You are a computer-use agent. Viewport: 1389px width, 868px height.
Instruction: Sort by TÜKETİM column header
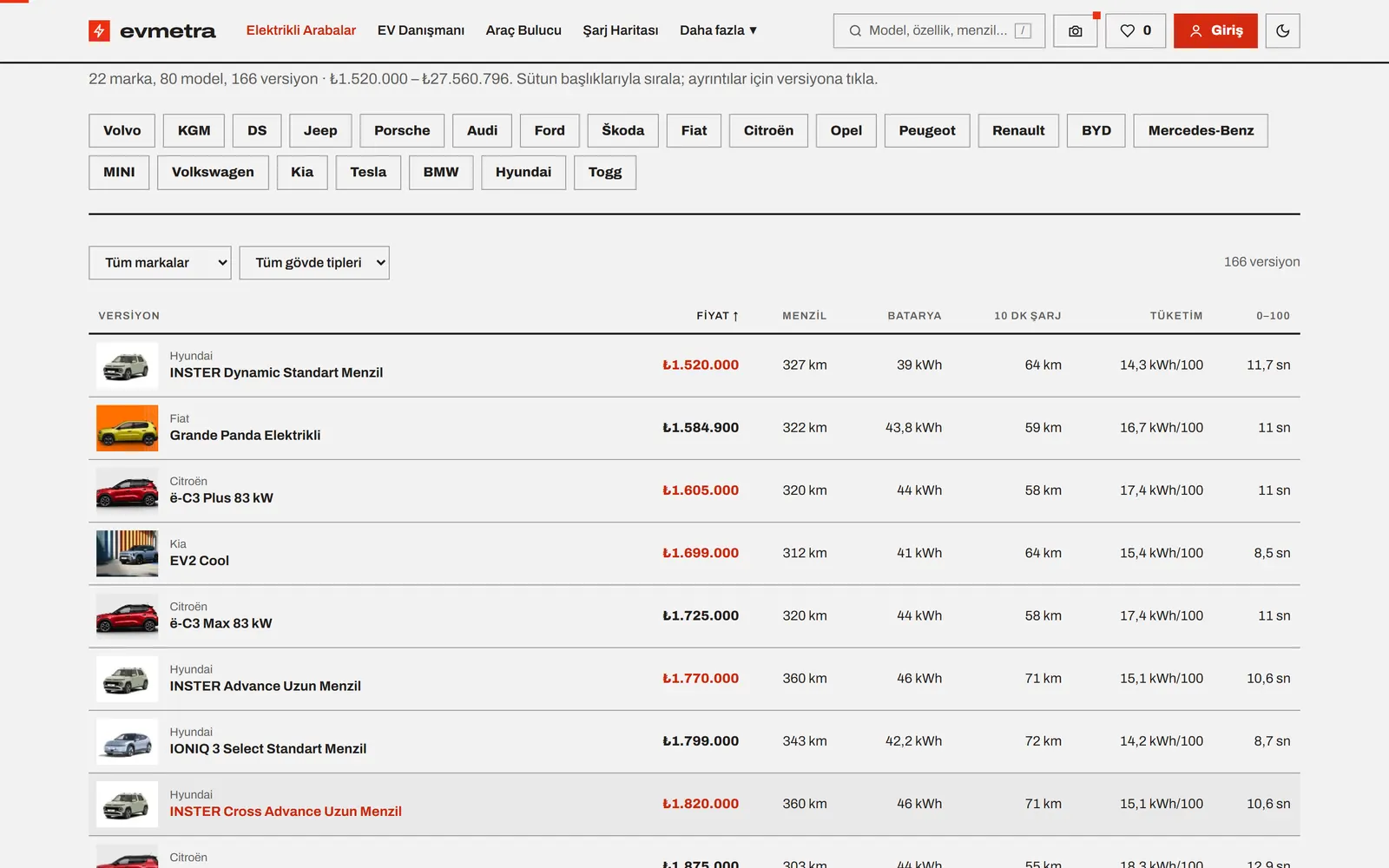click(1176, 316)
